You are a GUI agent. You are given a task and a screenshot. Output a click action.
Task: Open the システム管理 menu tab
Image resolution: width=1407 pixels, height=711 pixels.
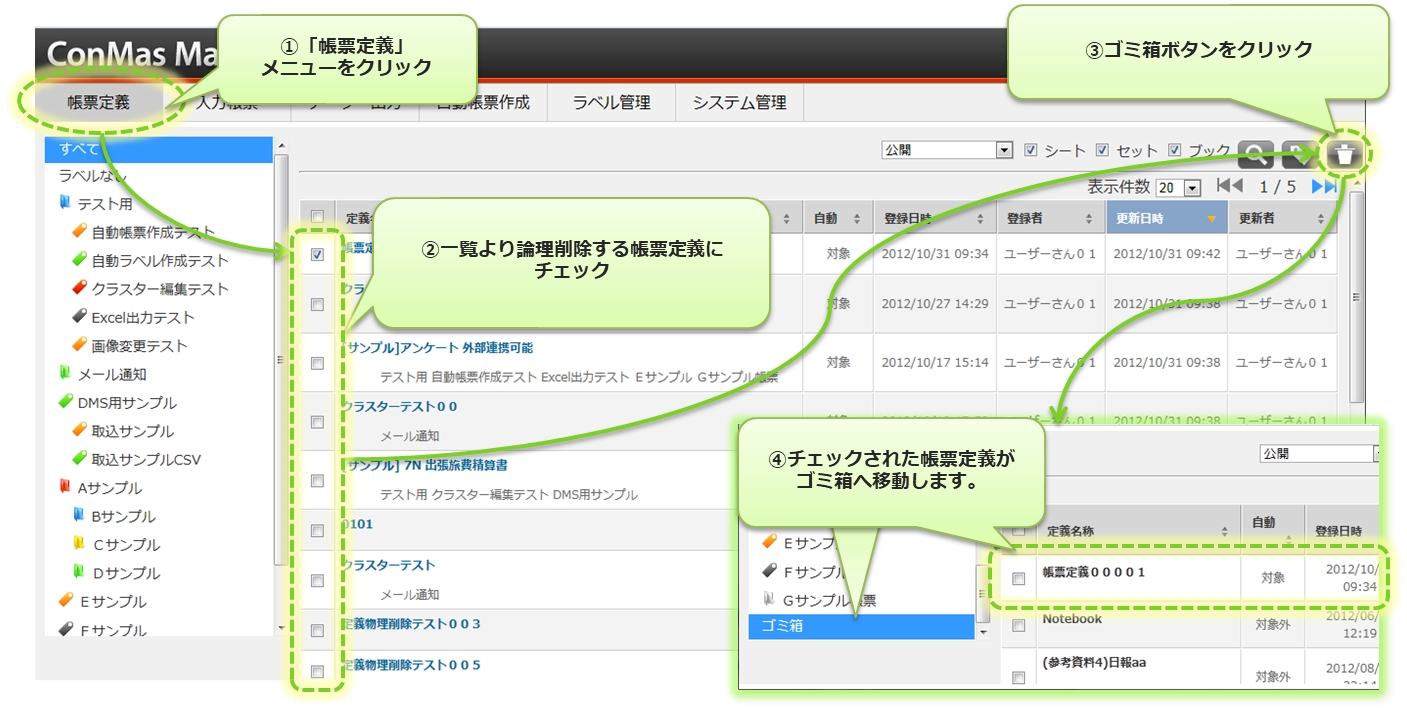[x=739, y=102]
